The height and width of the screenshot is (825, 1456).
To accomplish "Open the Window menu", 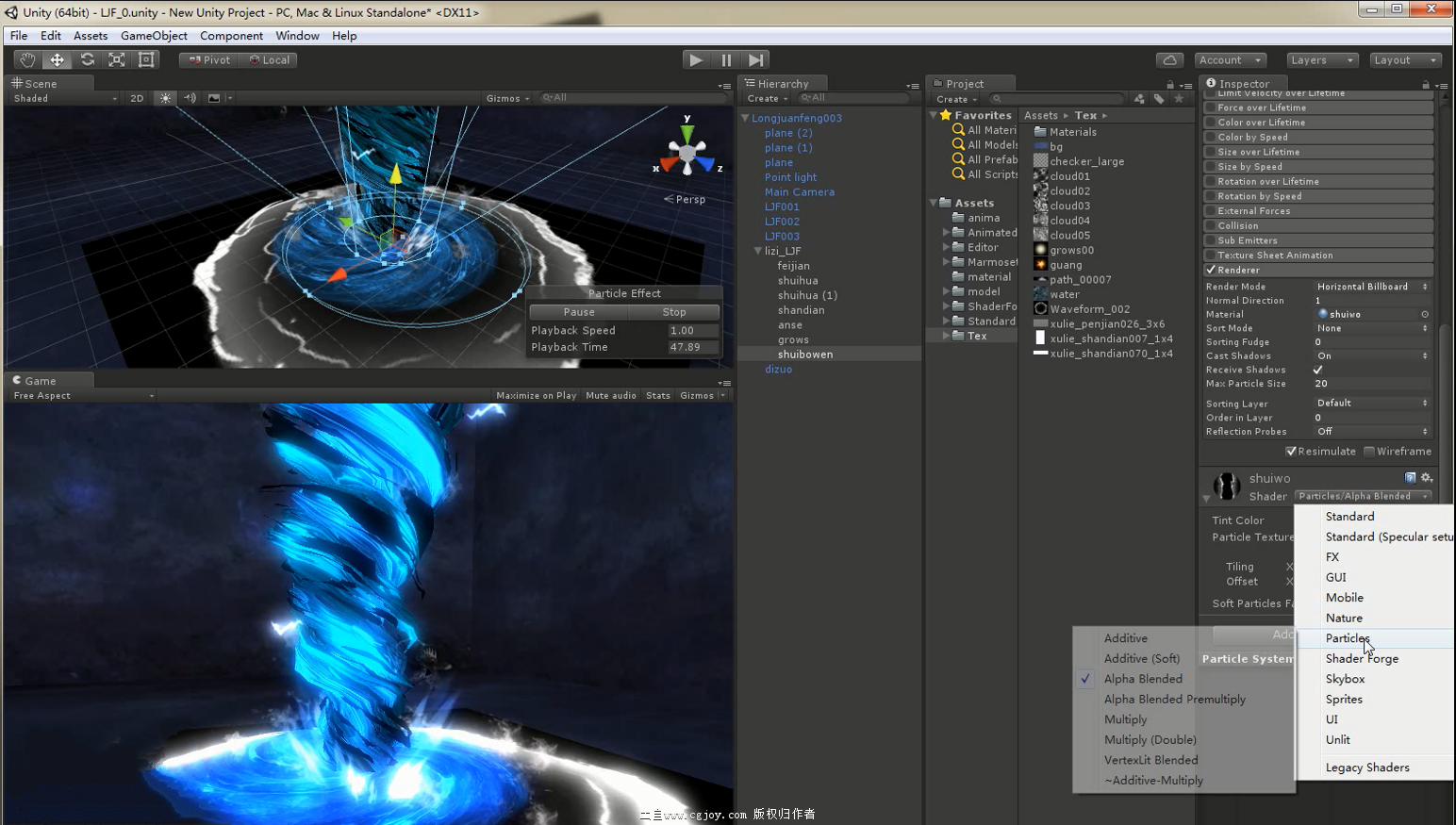I will click(297, 36).
